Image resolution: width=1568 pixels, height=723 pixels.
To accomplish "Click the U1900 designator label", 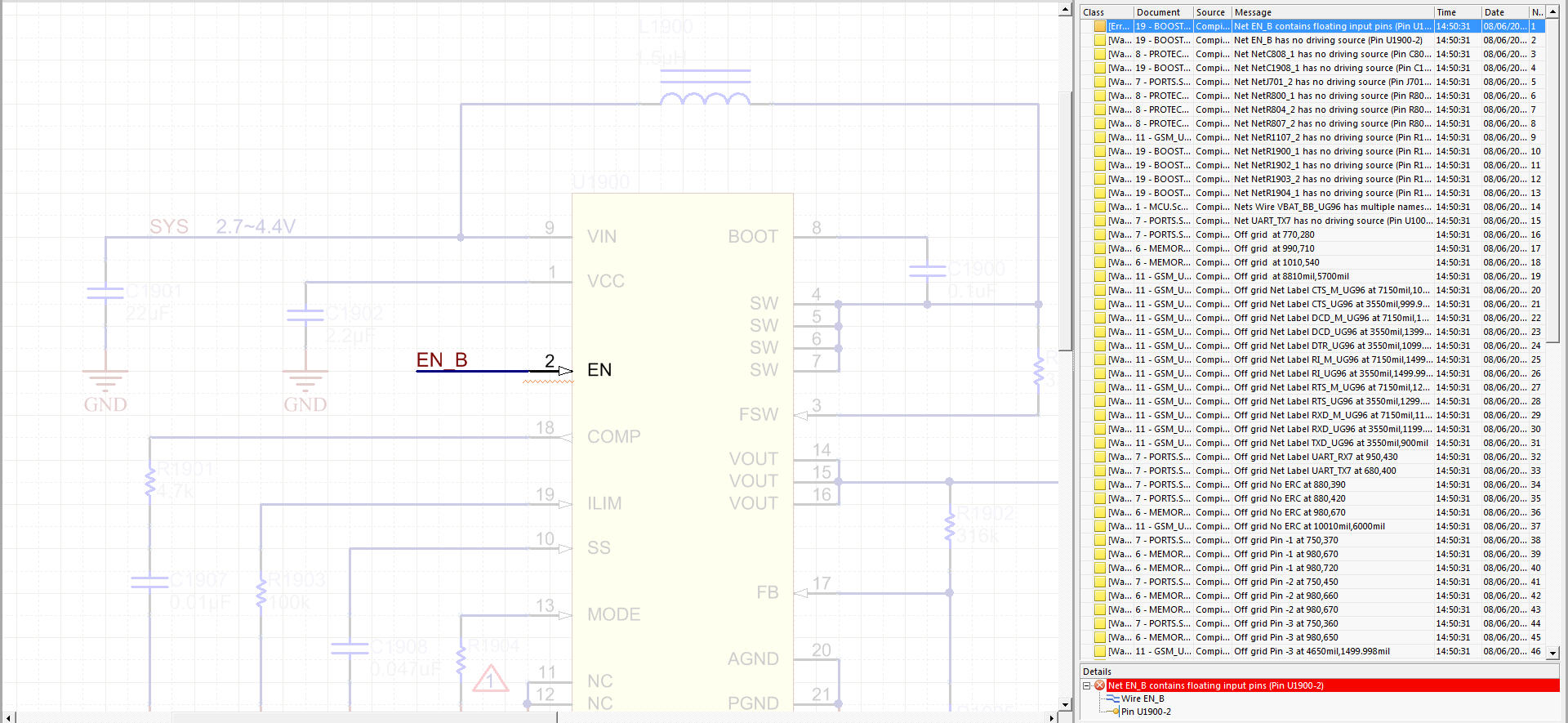I will pos(601,182).
